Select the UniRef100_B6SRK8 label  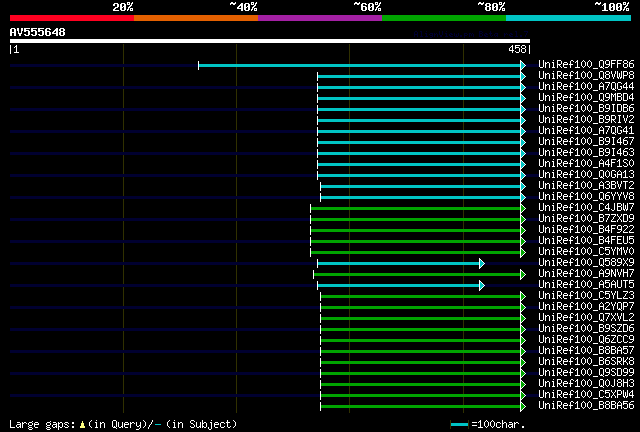tap(586, 362)
